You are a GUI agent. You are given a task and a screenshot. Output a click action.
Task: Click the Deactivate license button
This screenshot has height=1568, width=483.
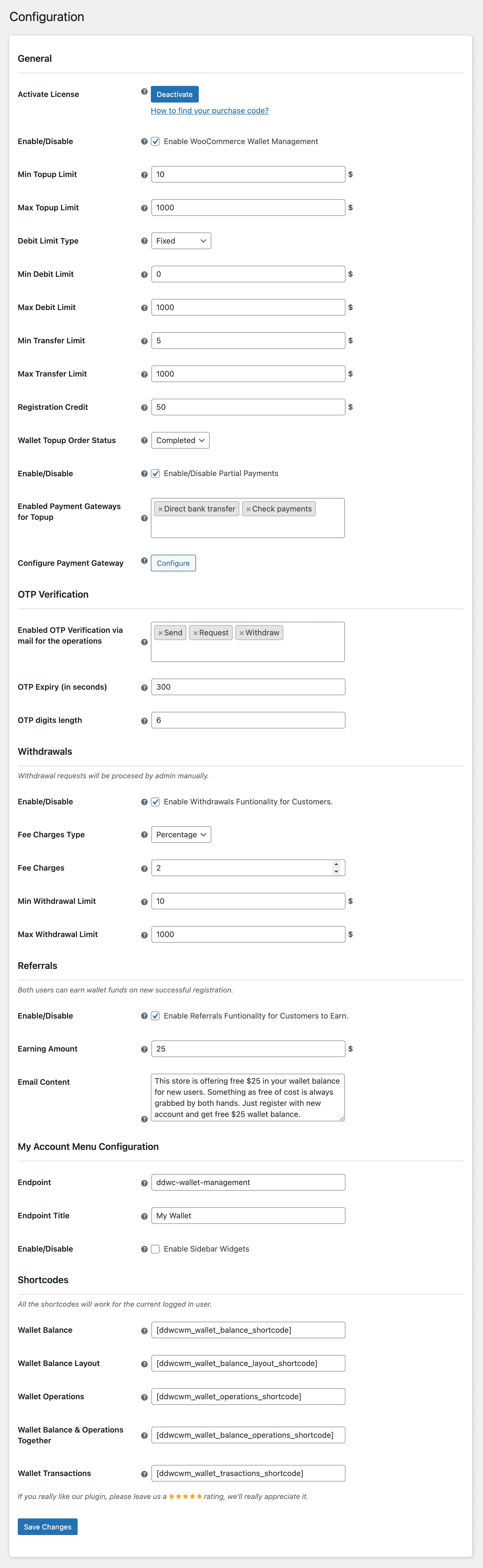[x=174, y=94]
